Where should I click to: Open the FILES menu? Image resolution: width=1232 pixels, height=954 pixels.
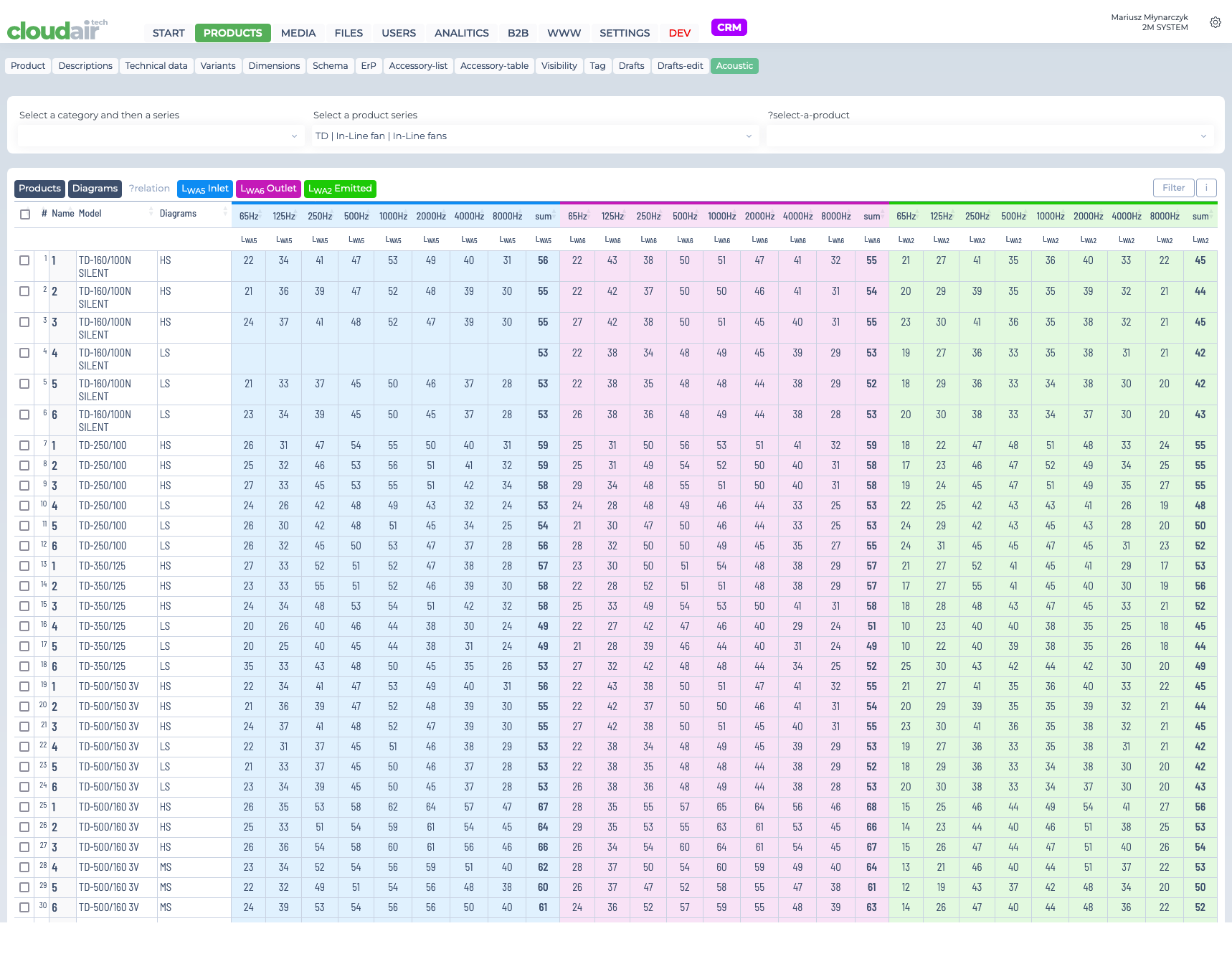(x=349, y=33)
